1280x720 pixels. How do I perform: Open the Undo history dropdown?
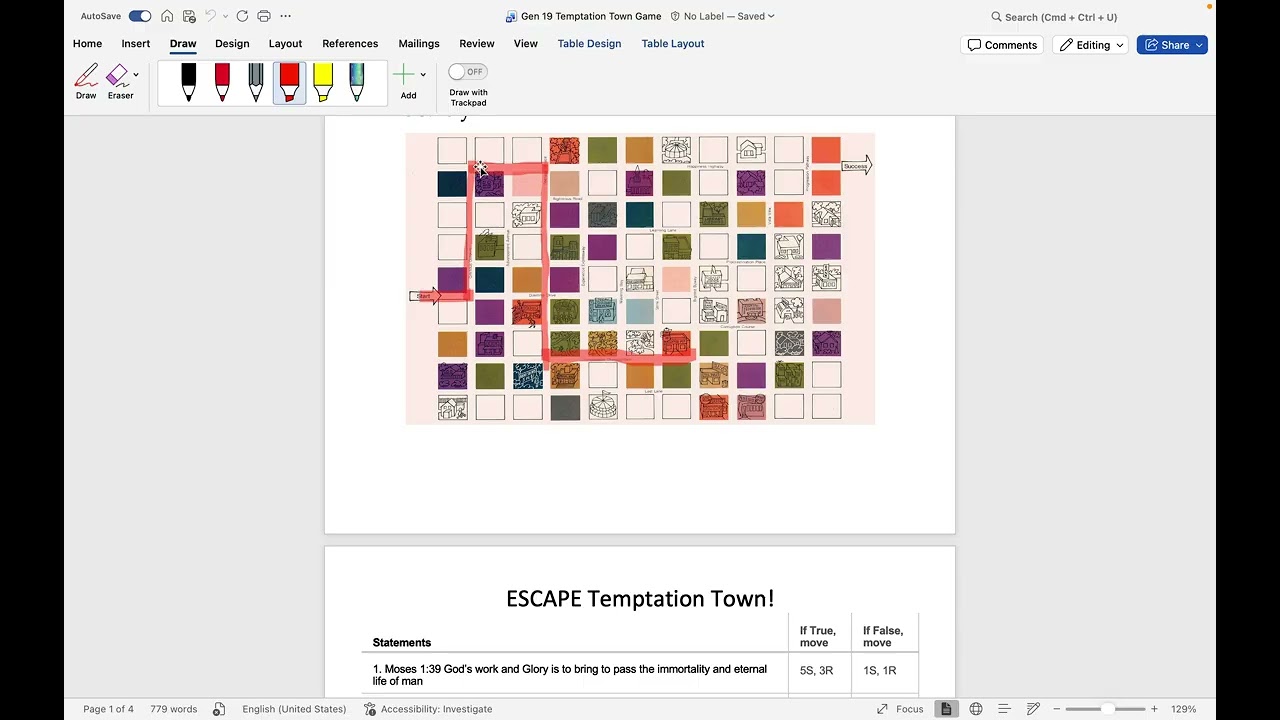pyautogui.click(x=225, y=16)
